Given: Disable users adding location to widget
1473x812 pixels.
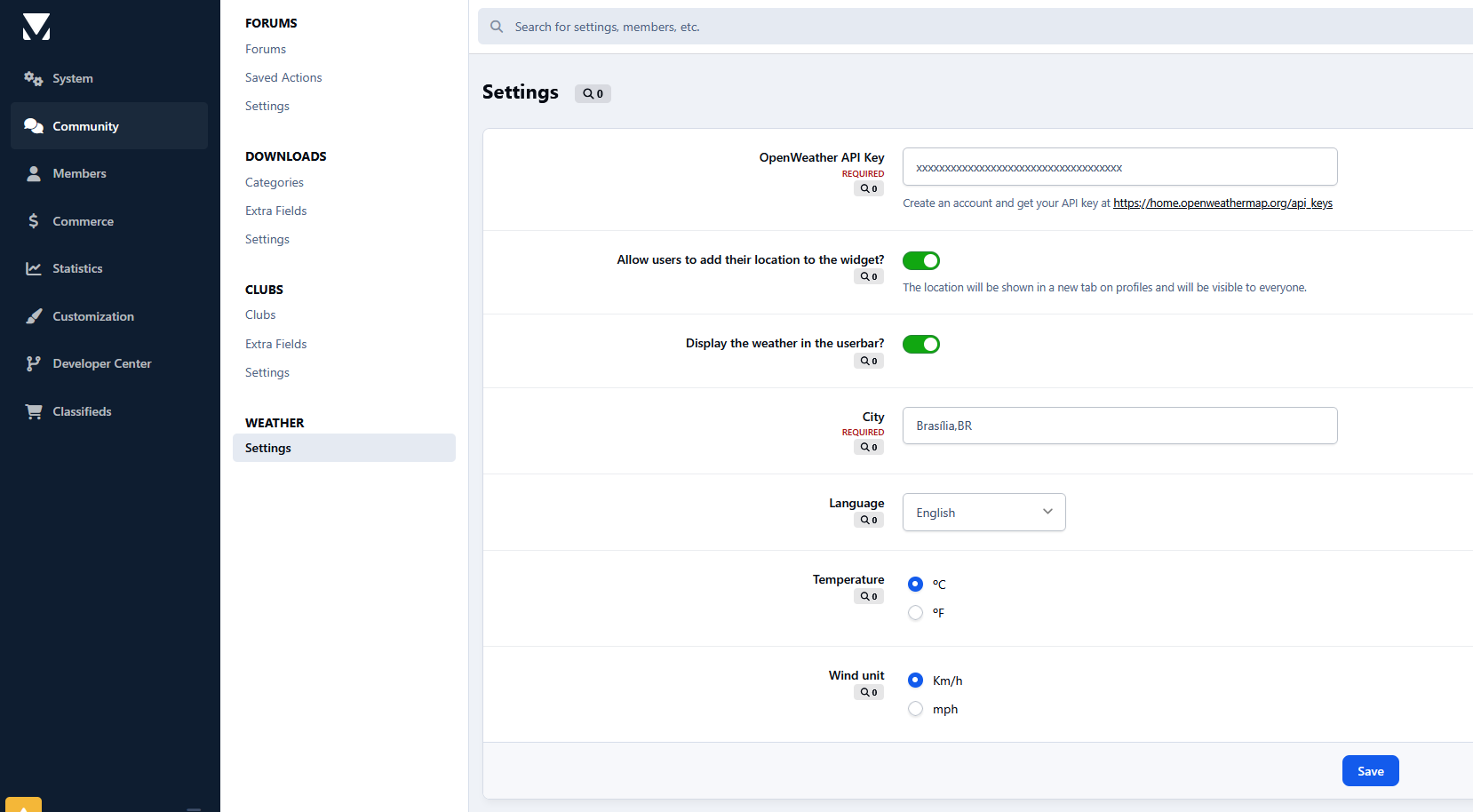Looking at the screenshot, I should 920,260.
